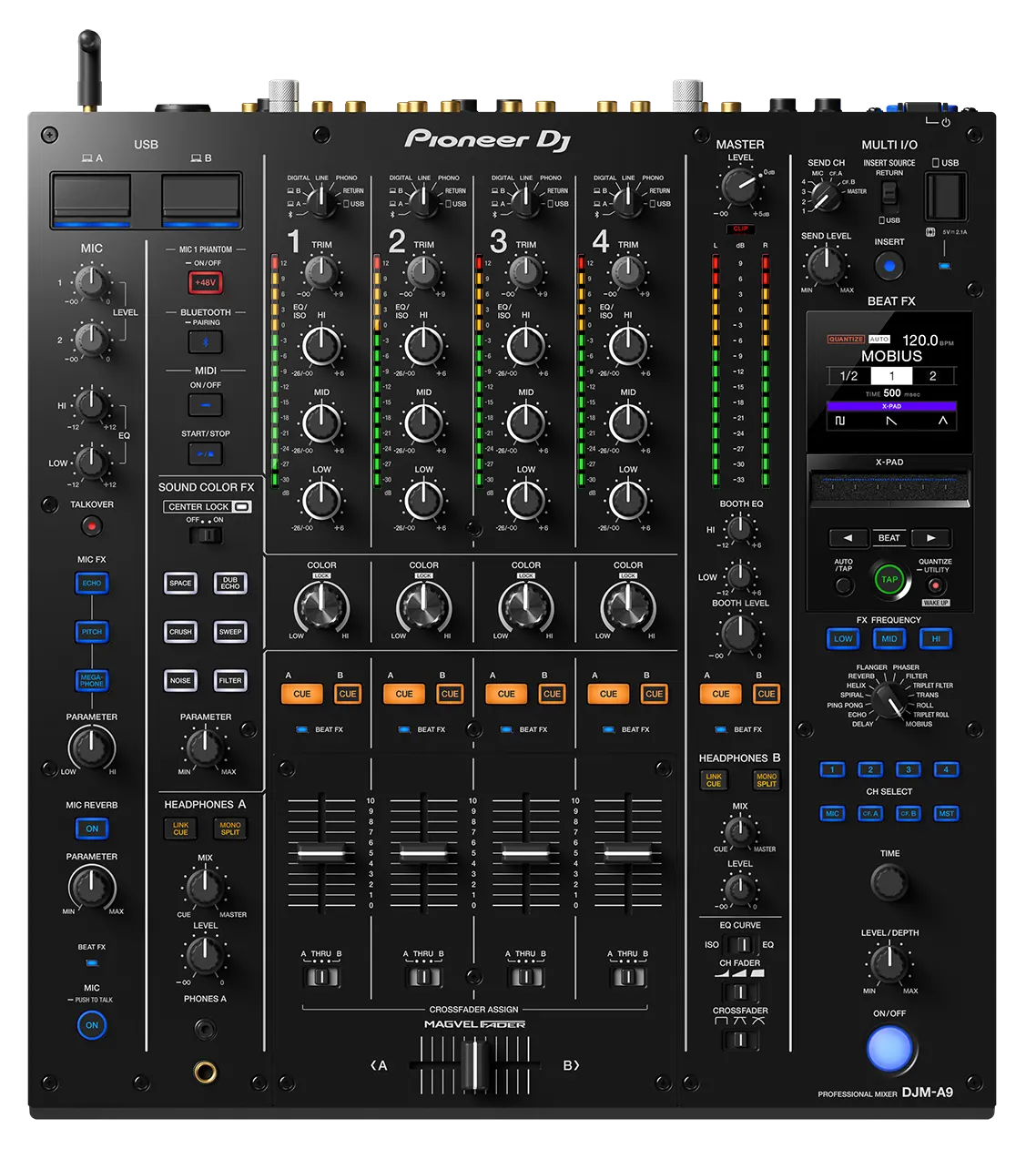The image size is (1036, 1149).
Task: Flip the INSERT SOURCE return/USB switch
Action: (889, 195)
